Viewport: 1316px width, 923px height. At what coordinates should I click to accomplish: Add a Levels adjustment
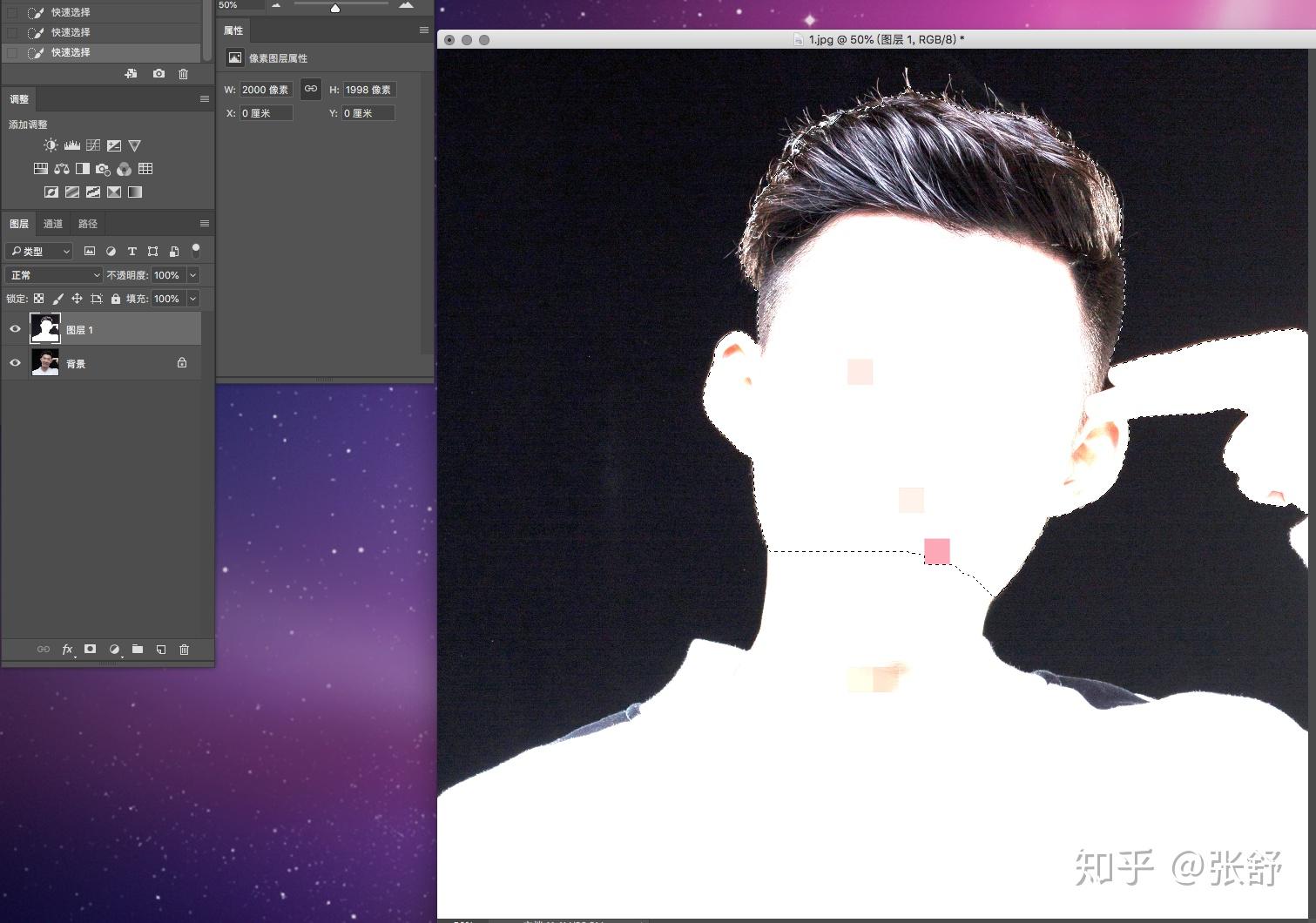[72, 145]
